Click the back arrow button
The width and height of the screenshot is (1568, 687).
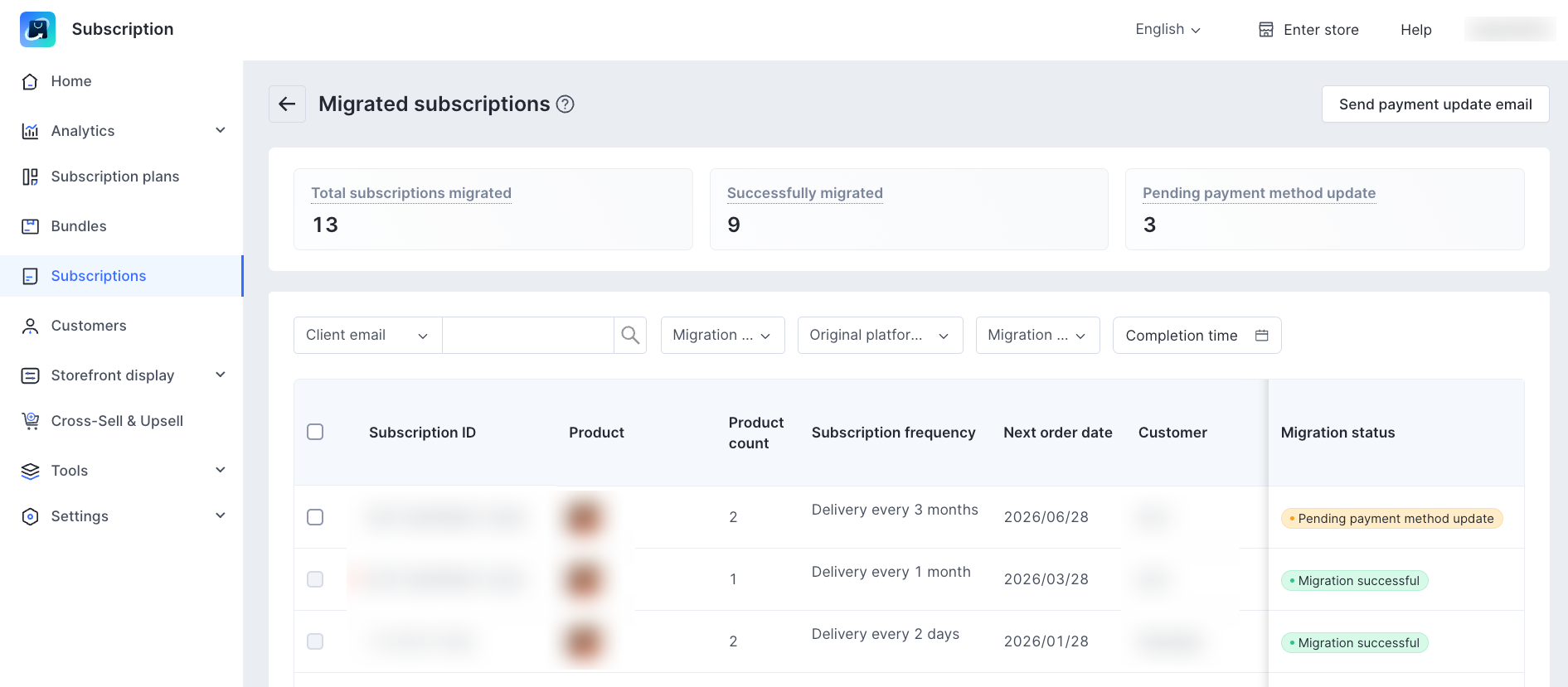click(x=287, y=104)
